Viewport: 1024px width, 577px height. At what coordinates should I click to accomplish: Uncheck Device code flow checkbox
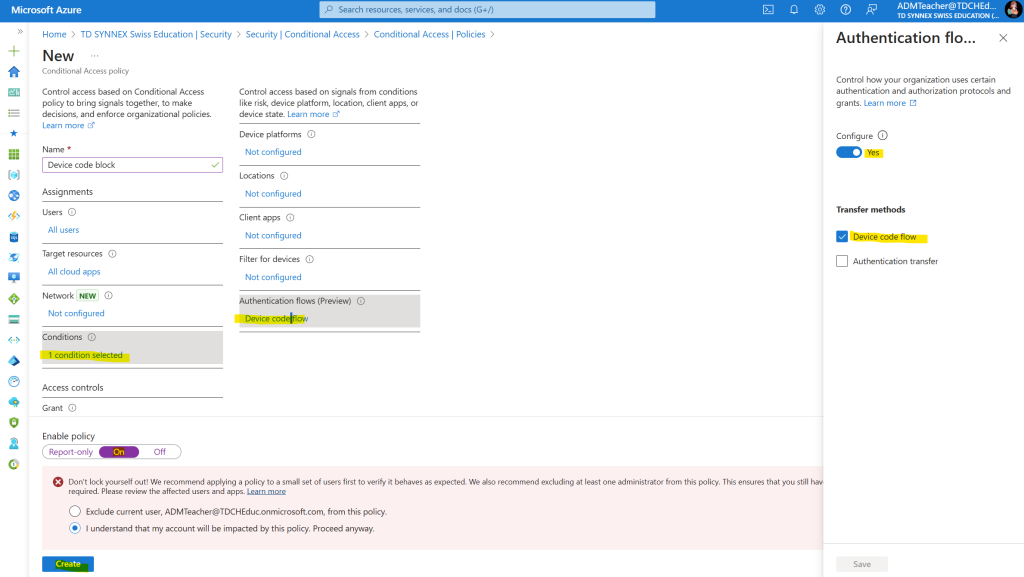point(842,237)
